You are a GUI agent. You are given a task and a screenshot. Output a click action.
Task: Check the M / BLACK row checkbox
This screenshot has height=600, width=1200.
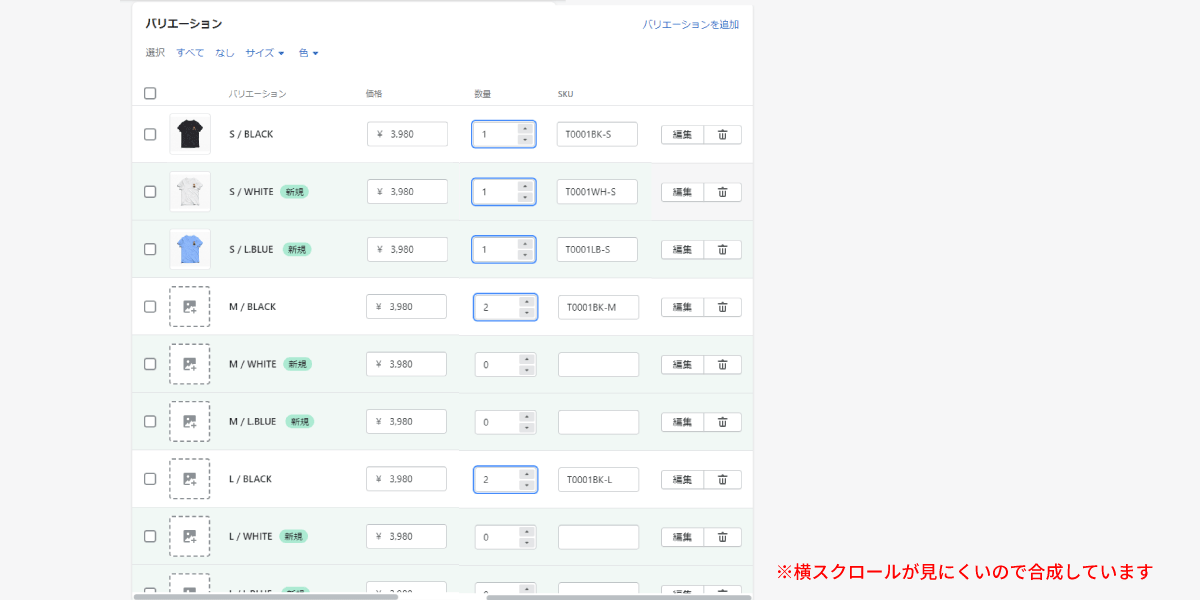click(x=150, y=307)
